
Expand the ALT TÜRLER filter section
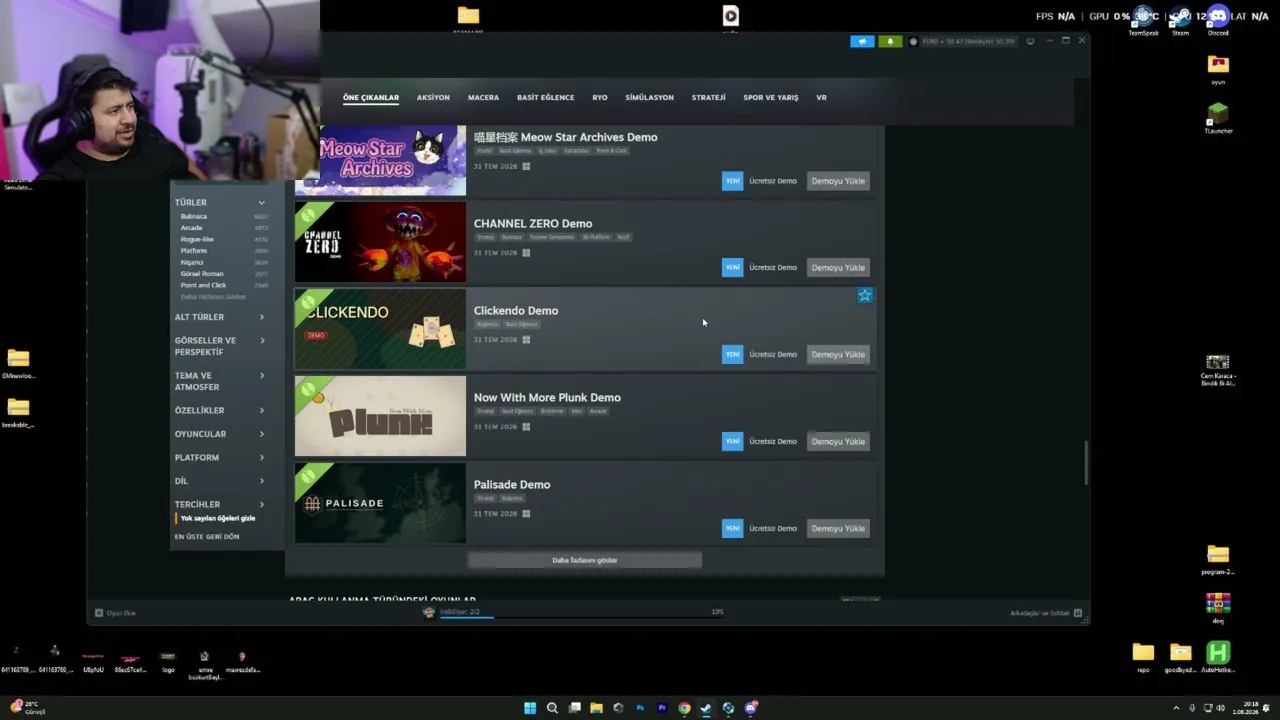pyautogui.click(x=262, y=317)
